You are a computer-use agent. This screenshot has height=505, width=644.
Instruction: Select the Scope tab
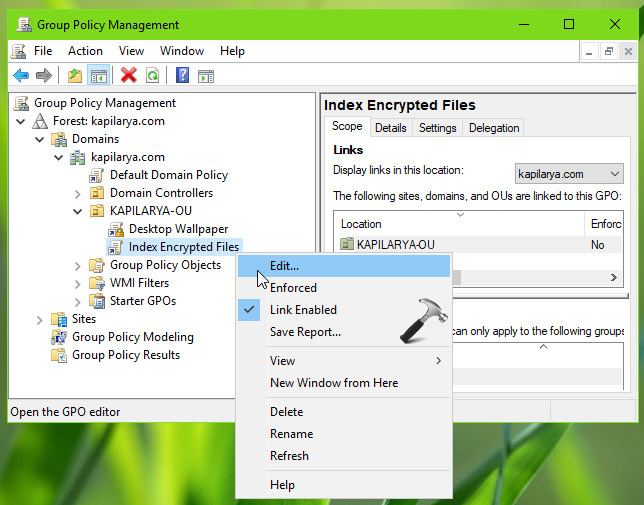(x=347, y=126)
